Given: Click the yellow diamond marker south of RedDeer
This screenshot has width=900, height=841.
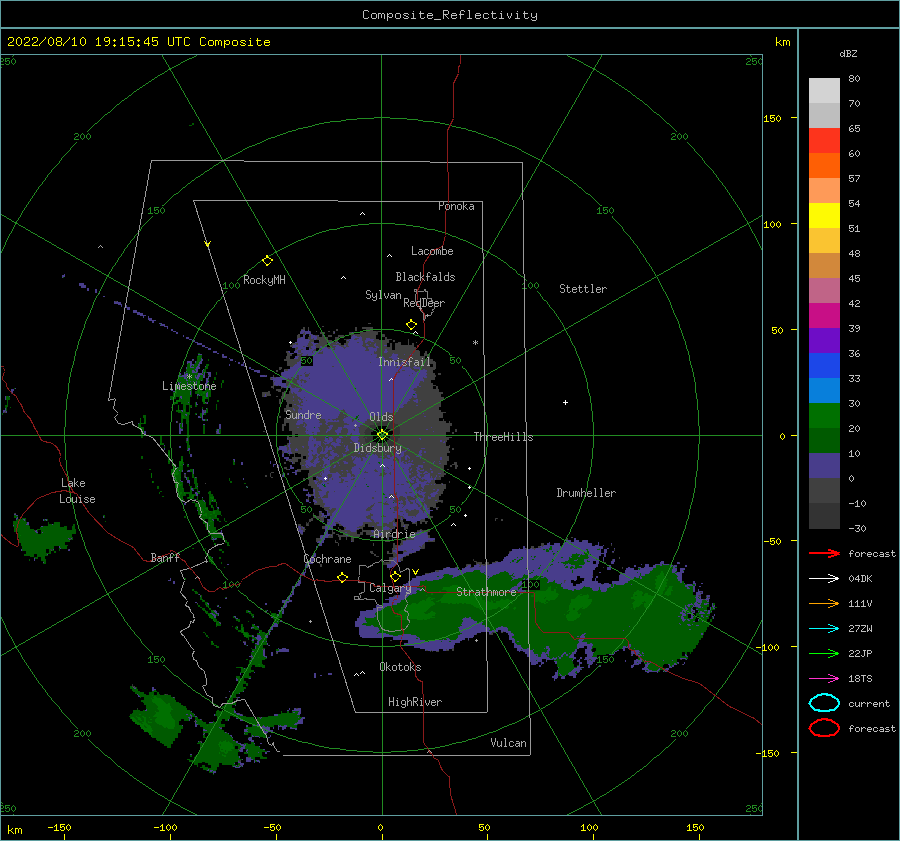Looking at the screenshot, I should (x=412, y=324).
